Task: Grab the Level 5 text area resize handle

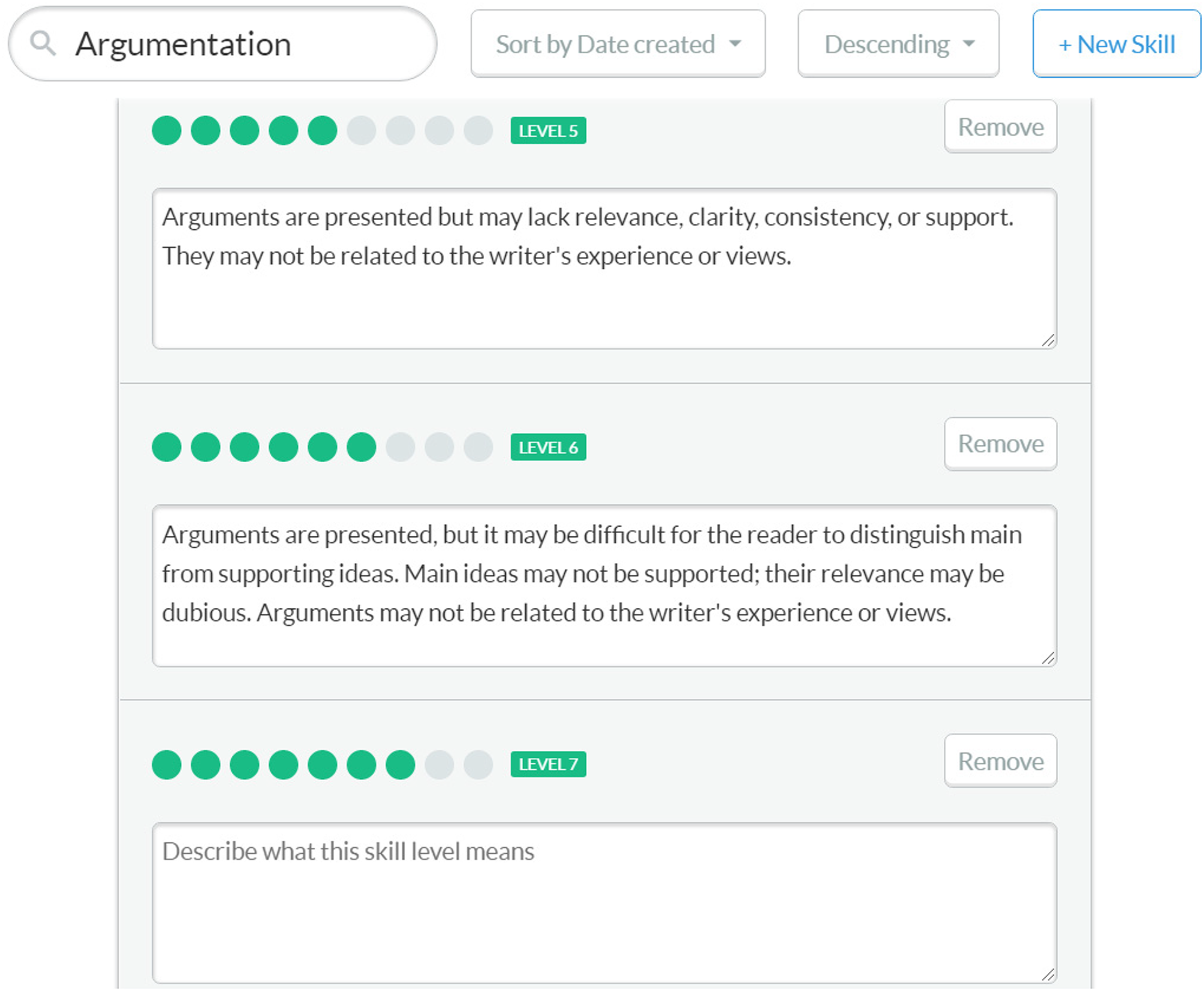Action: pos(1048,340)
